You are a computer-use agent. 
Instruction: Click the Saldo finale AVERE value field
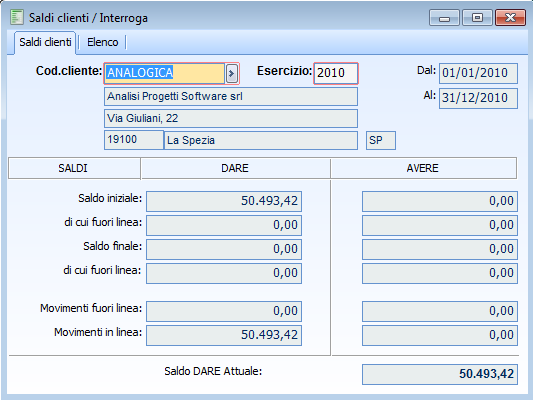click(440, 249)
